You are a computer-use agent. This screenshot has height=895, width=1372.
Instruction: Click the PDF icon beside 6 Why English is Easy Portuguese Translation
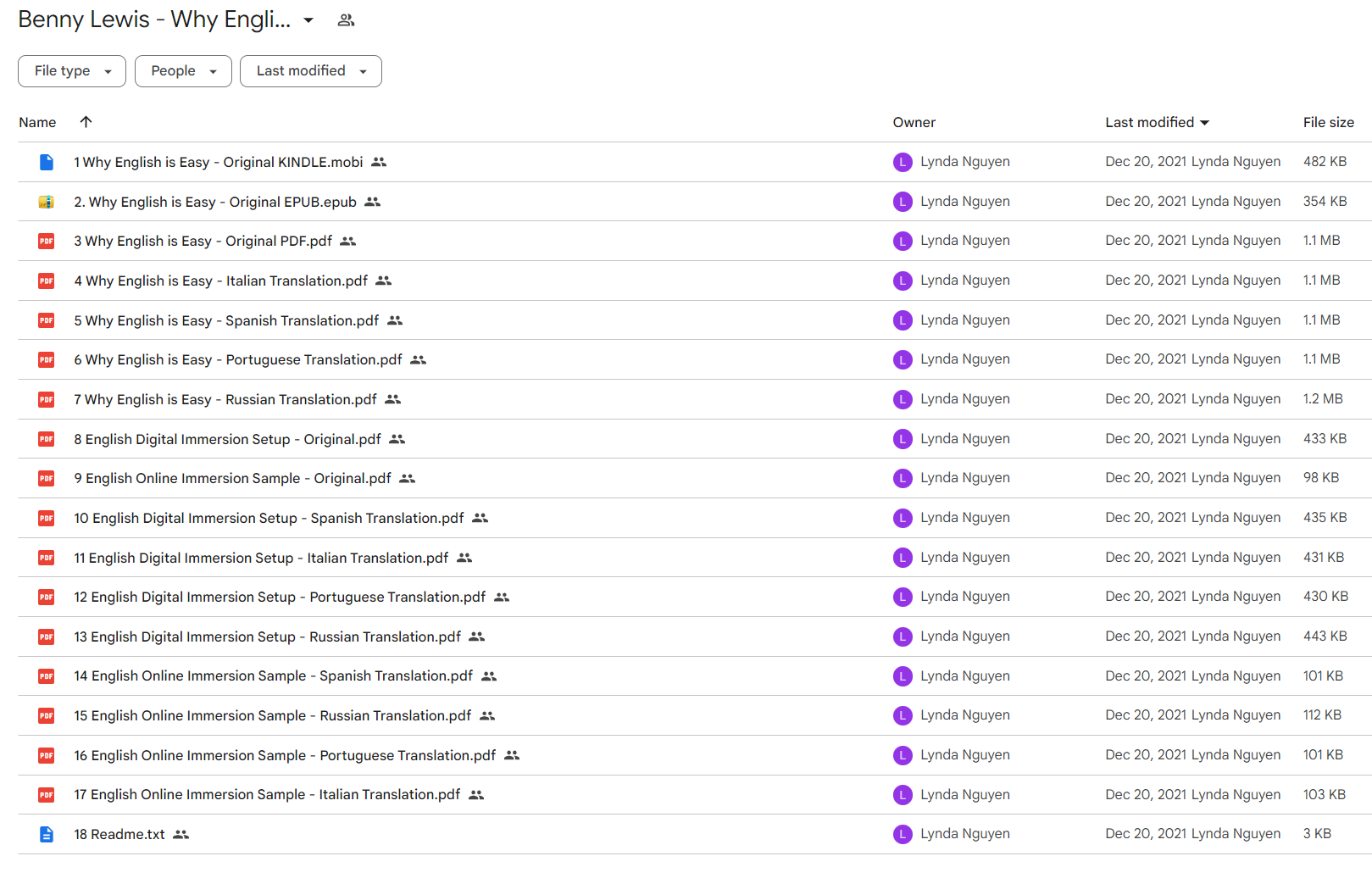click(47, 360)
